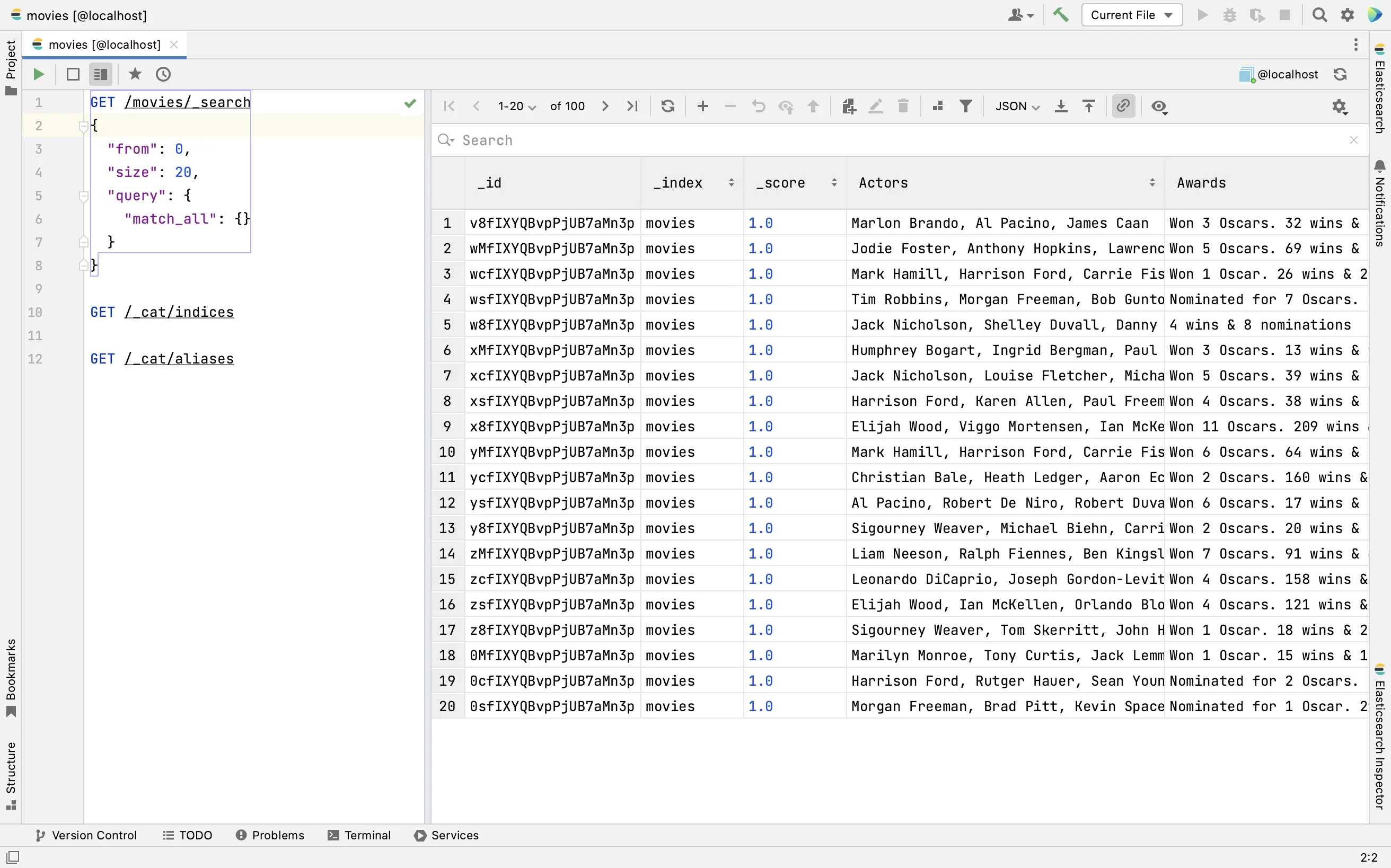Revert changes with undo arrow icon
Image resolution: width=1391 pixels, height=868 pixels.
tap(758, 106)
